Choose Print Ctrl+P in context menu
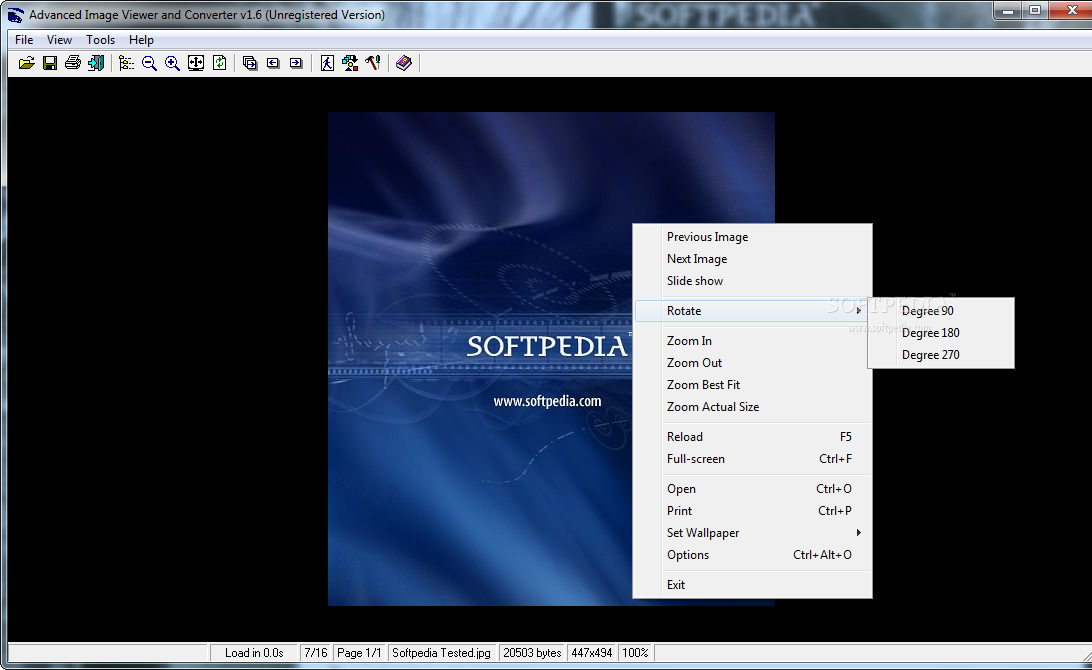The width and height of the screenshot is (1092, 670). pyautogui.click(x=753, y=511)
